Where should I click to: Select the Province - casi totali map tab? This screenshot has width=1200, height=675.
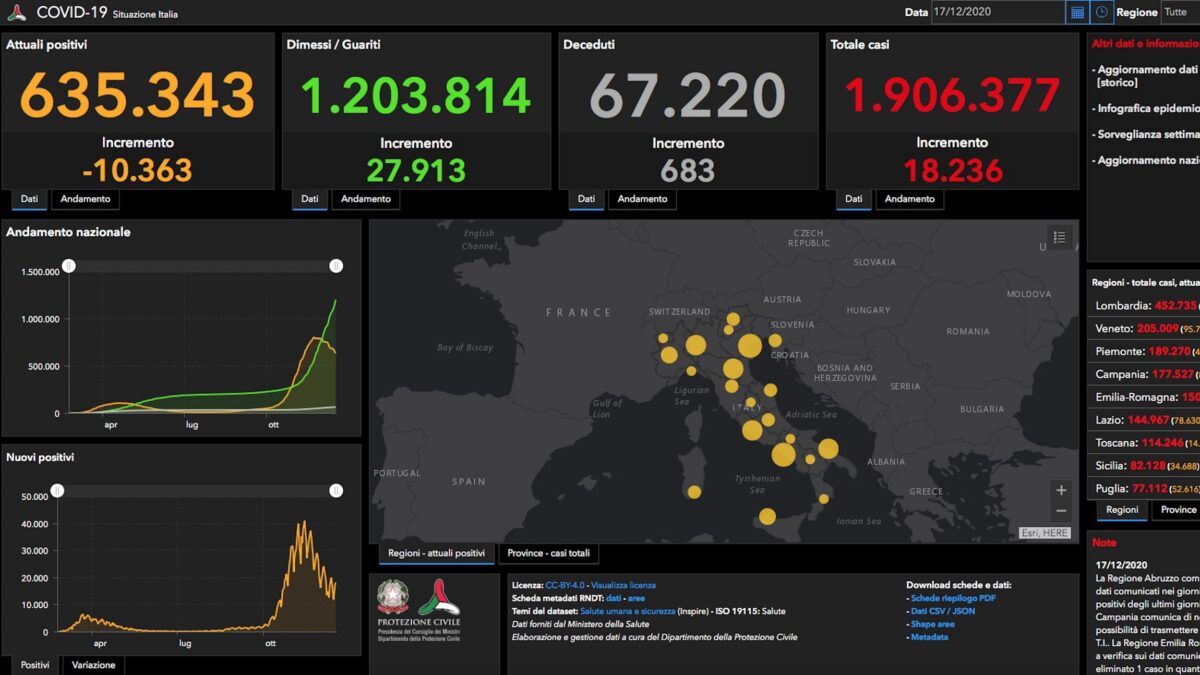pos(548,553)
